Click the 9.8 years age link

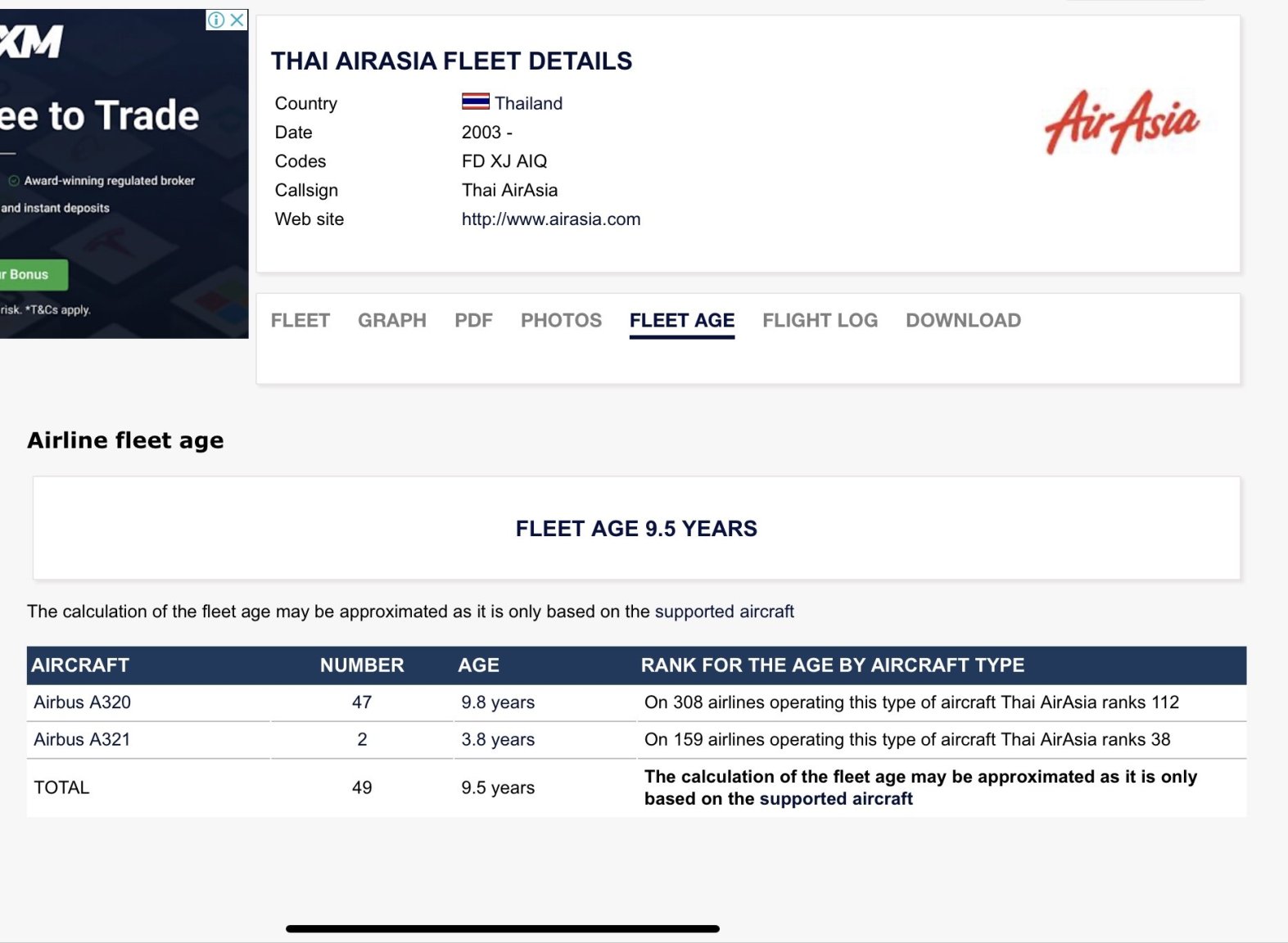pos(498,702)
